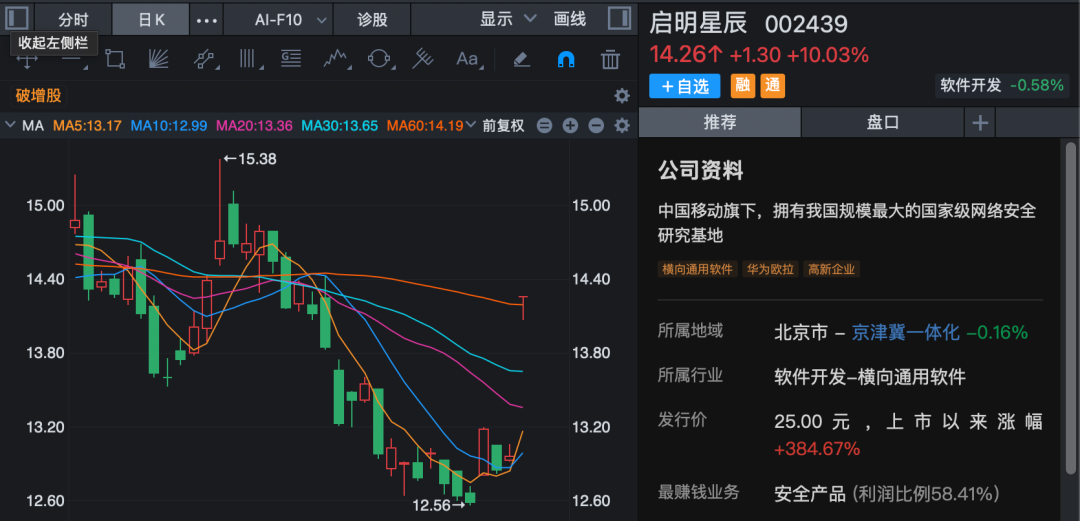
Task: Toggle the magnet snap tool
Action: coord(565,60)
